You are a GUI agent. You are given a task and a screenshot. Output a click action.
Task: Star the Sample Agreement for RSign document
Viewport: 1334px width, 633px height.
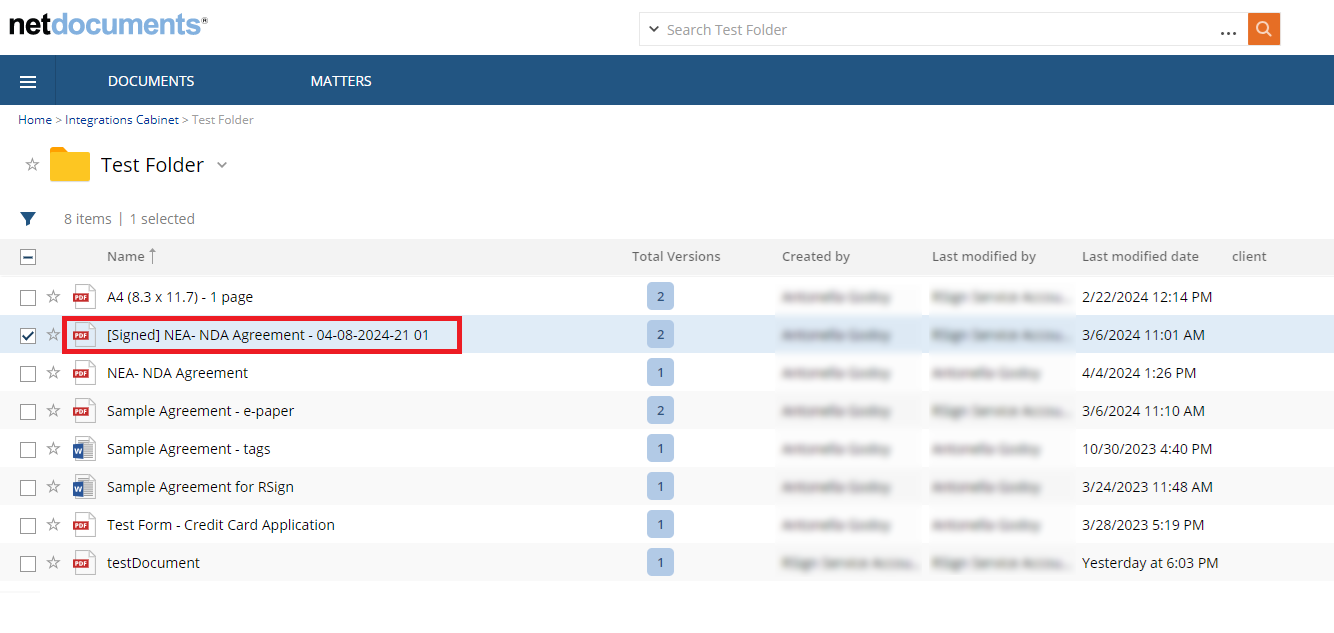click(54, 486)
